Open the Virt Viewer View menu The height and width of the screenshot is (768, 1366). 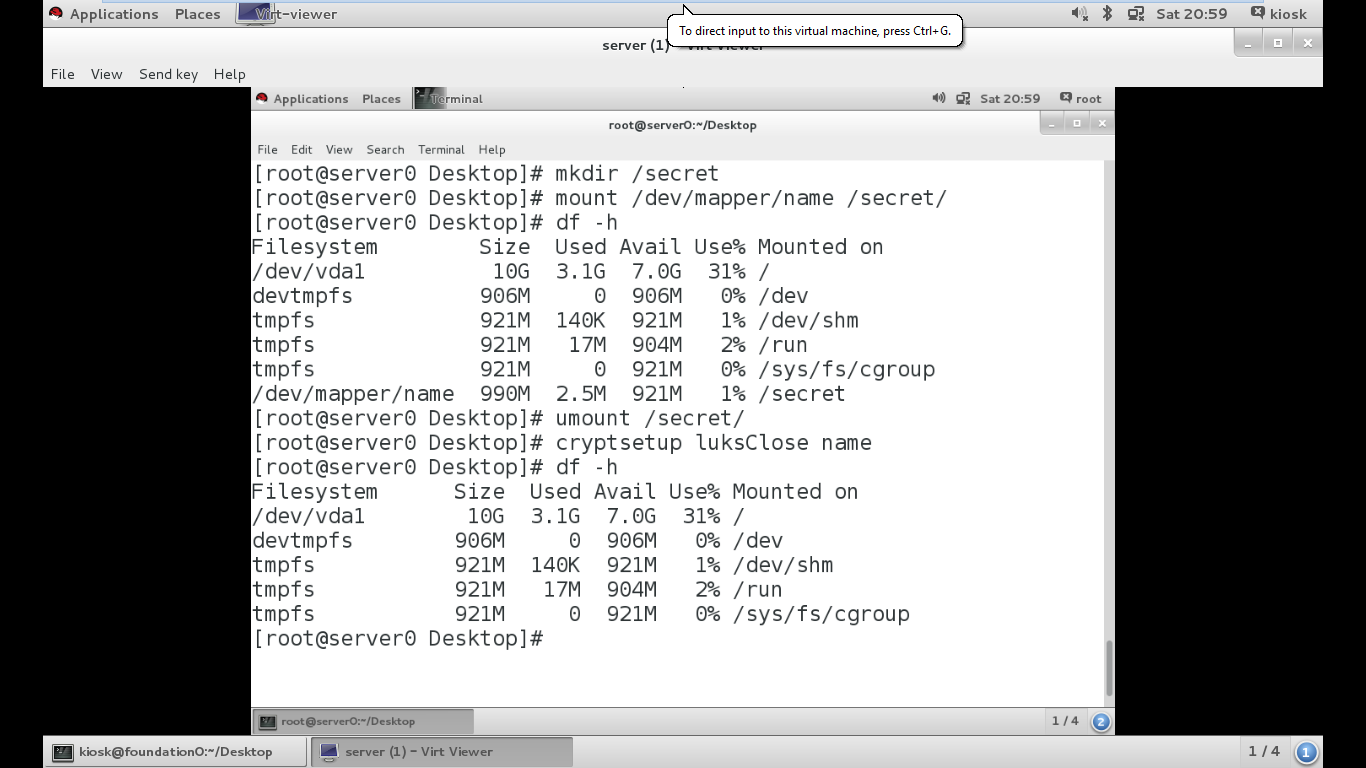[x=106, y=74]
